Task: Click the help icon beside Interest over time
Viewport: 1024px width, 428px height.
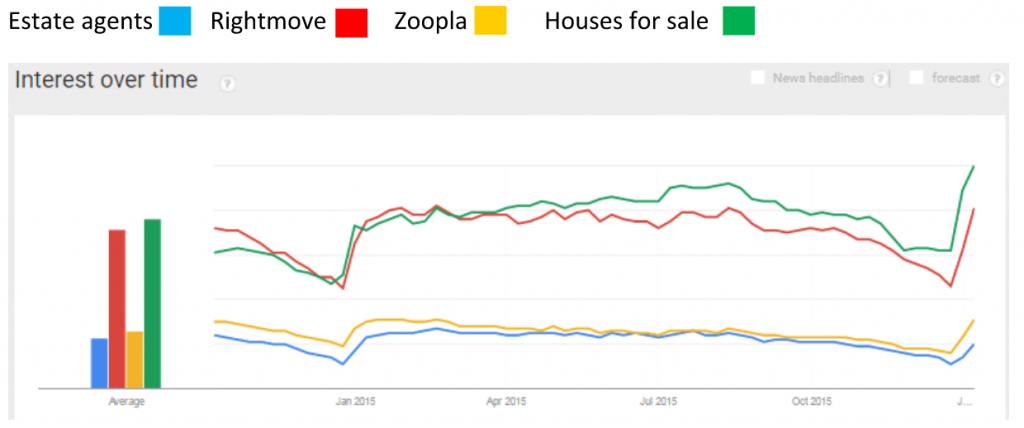Action: [x=227, y=83]
